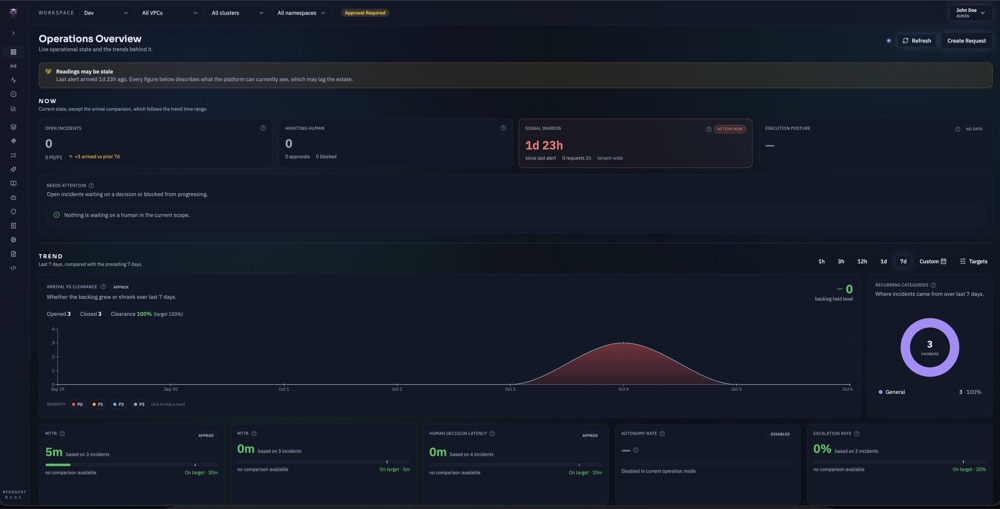Open the open-book sidebar icon
Screen dimensions: 1000x509
tap(13, 183)
